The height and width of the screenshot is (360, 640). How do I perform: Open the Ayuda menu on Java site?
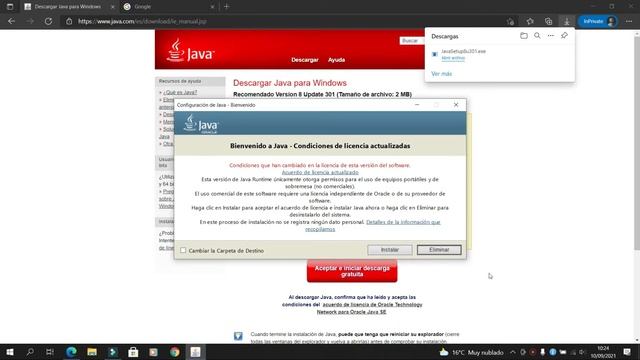coord(336,60)
